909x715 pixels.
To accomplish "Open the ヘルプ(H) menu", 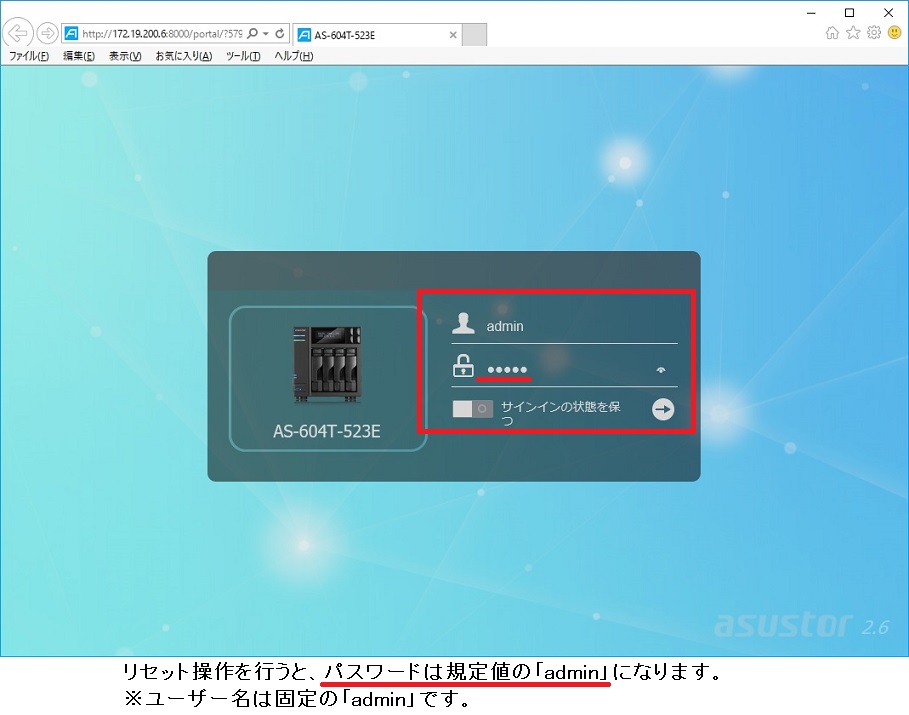I will (x=293, y=56).
